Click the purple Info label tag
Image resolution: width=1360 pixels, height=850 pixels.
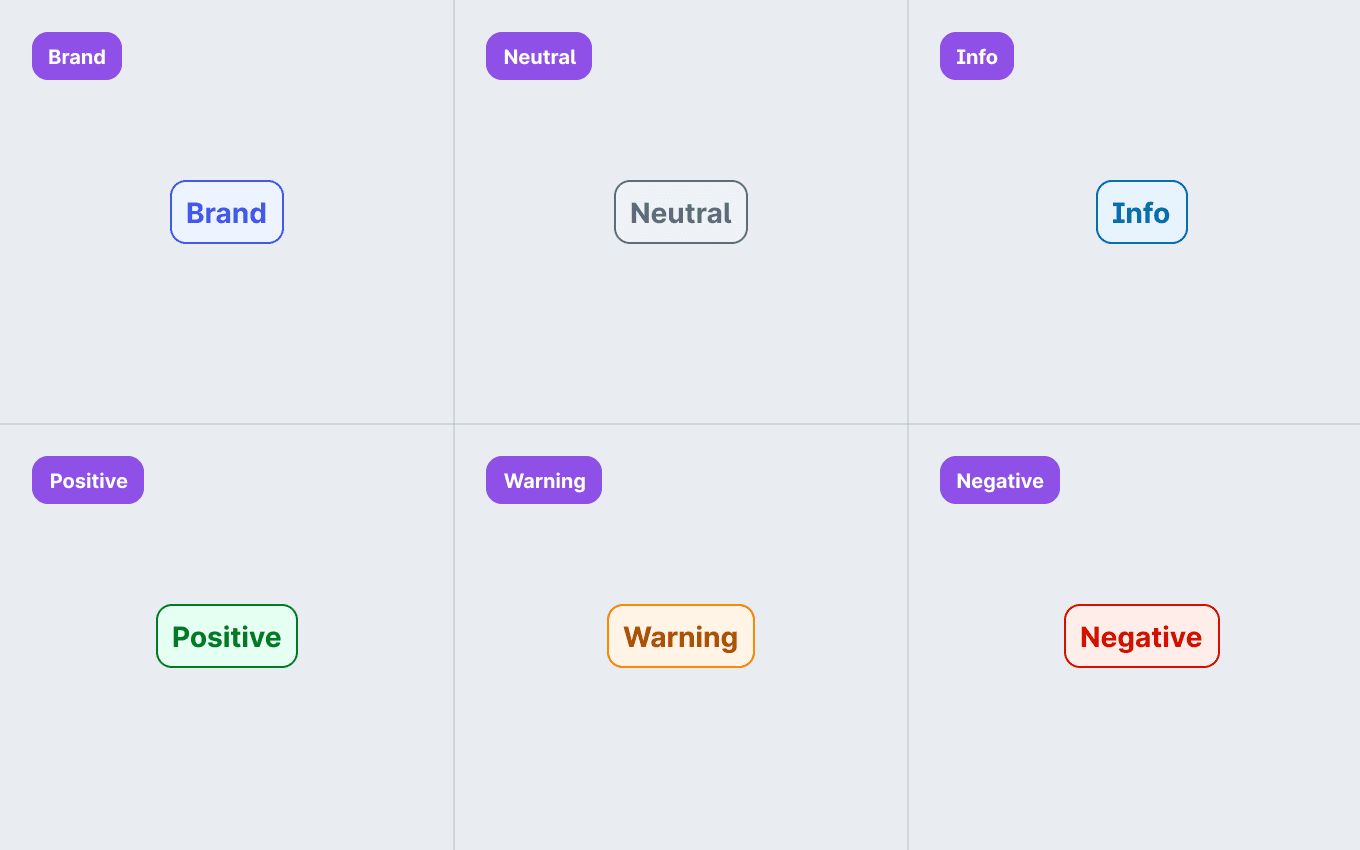click(x=977, y=56)
